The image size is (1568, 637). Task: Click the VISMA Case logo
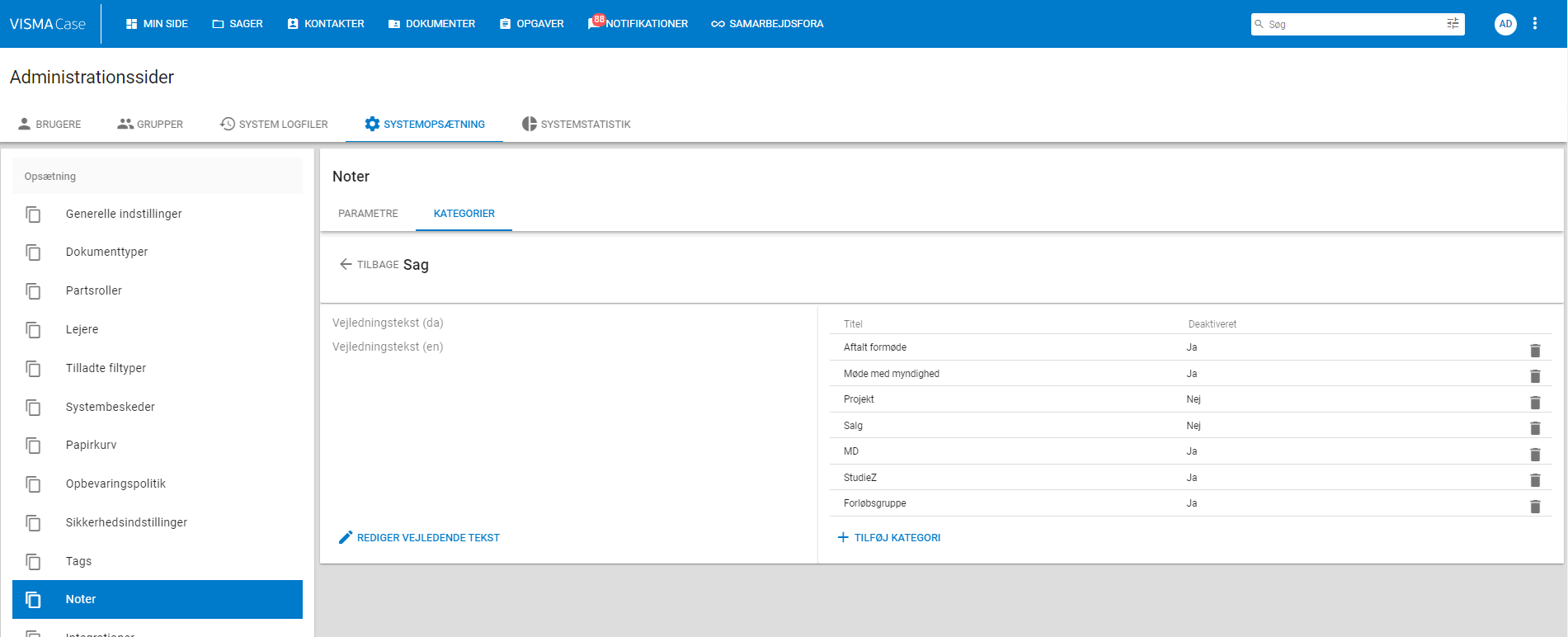[x=48, y=24]
